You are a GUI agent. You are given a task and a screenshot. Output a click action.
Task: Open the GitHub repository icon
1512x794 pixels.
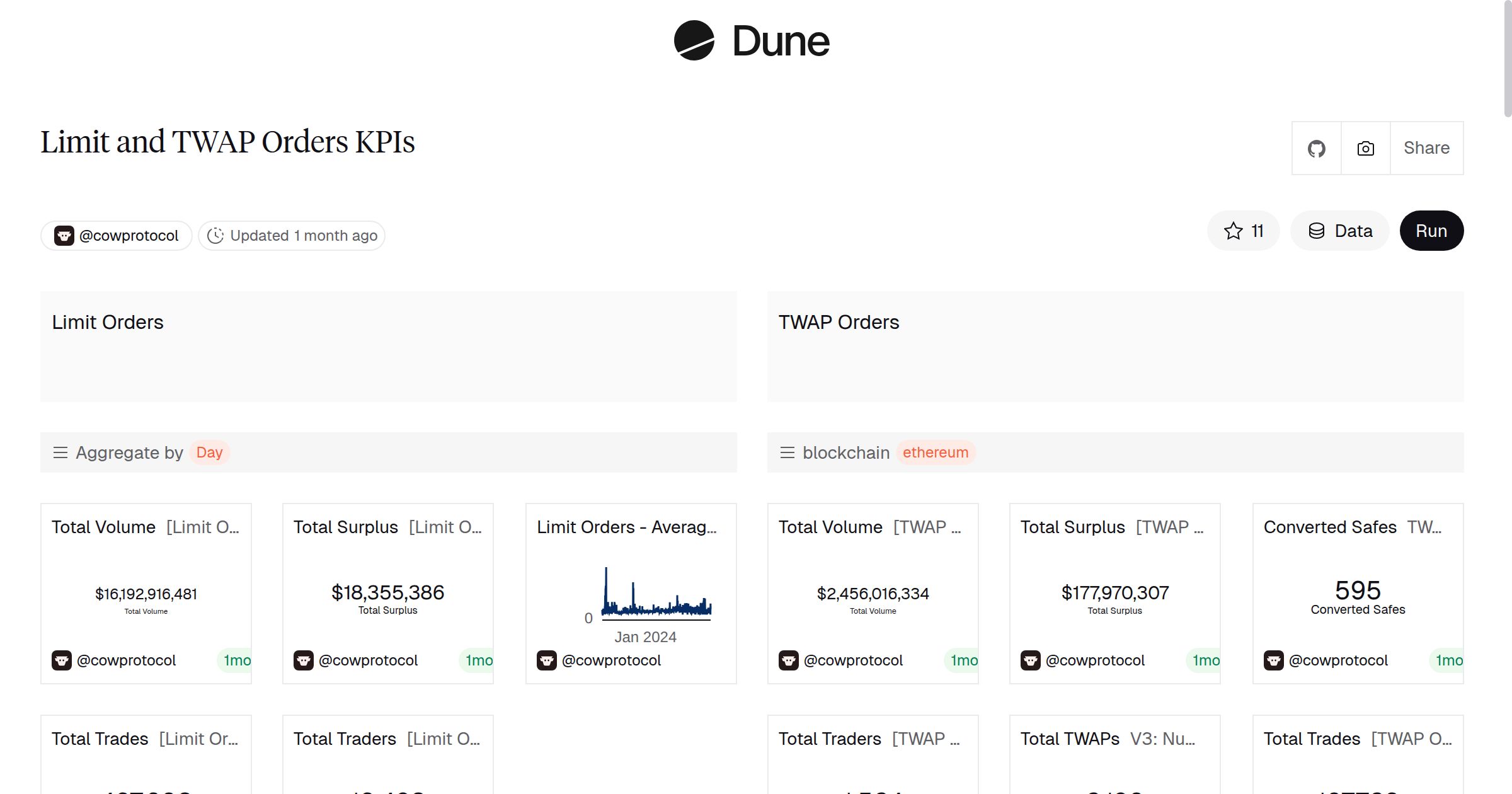click(x=1316, y=148)
